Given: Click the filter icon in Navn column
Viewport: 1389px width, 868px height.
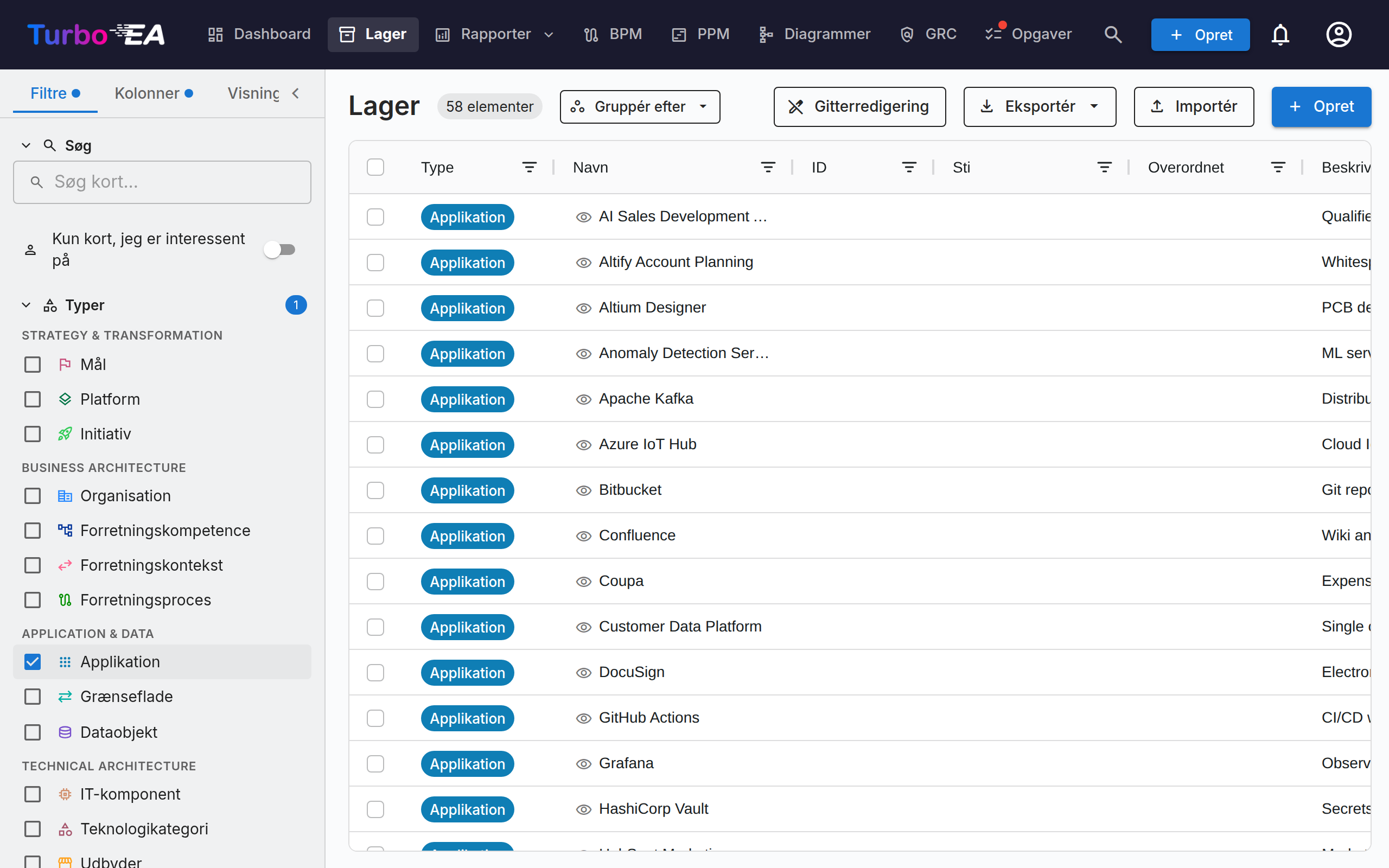Looking at the screenshot, I should pyautogui.click(x=768, y=167).
